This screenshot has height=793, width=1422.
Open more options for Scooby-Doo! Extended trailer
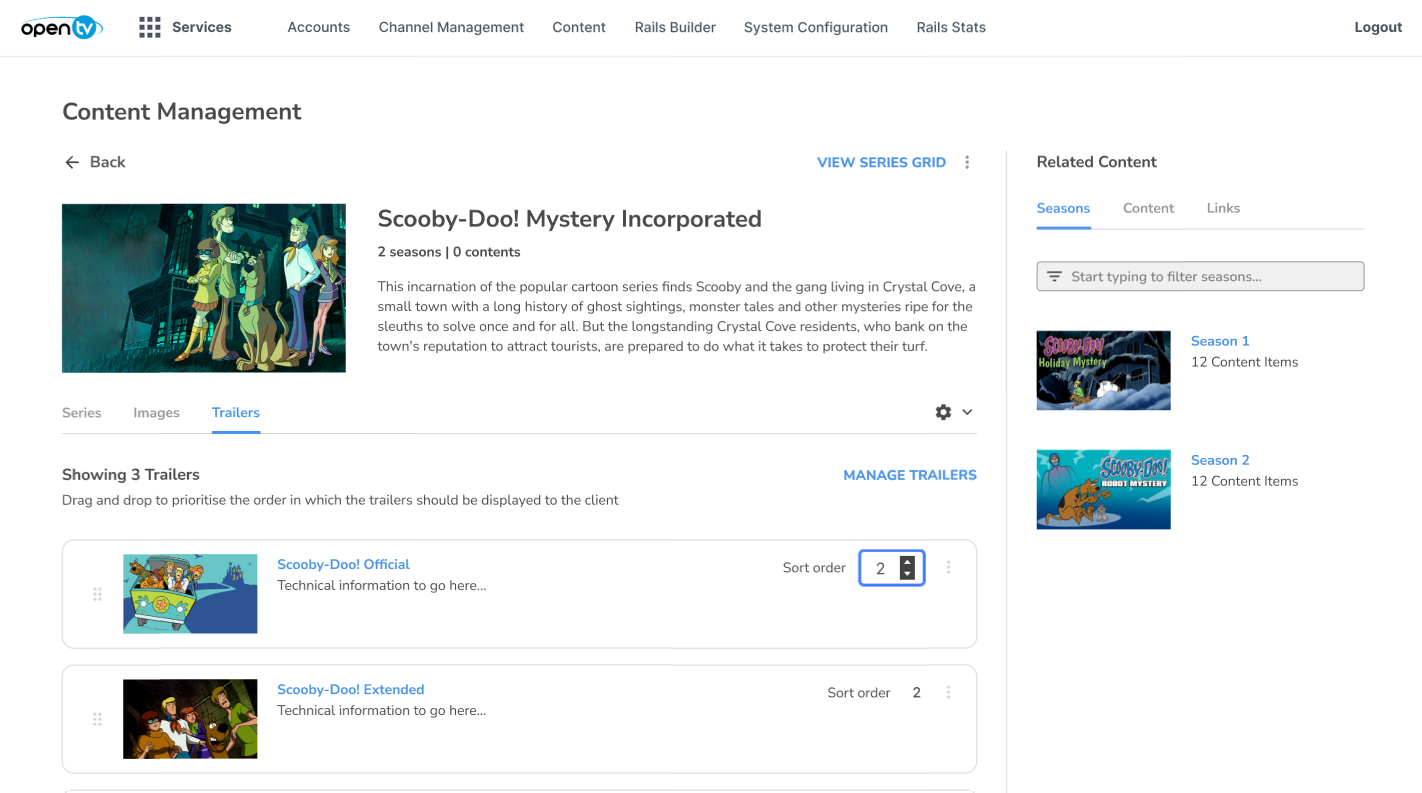point(948,692)
